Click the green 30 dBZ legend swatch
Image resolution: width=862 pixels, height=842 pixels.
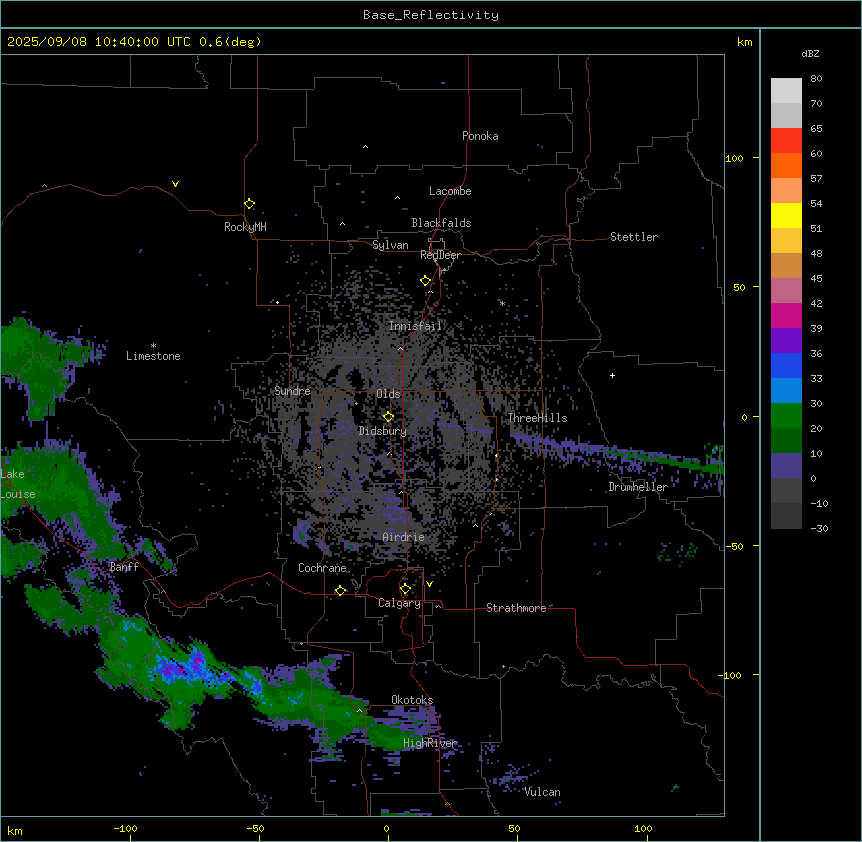pyautogui.click(x=786, y=415)
